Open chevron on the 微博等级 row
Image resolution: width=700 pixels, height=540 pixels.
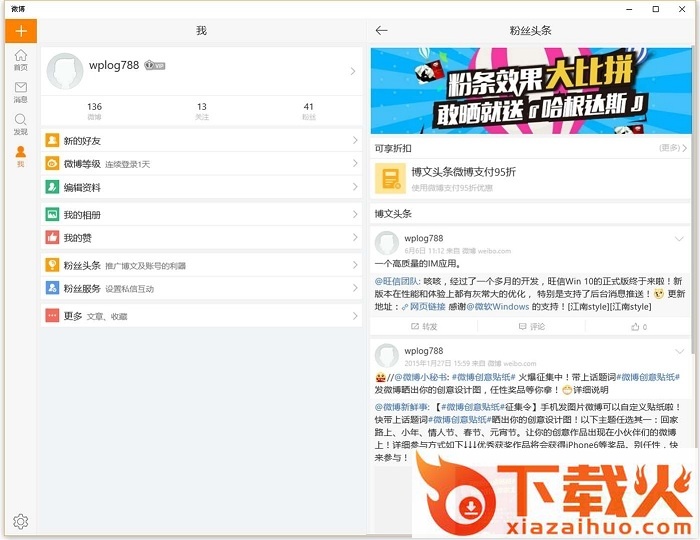tap(355, 164)
